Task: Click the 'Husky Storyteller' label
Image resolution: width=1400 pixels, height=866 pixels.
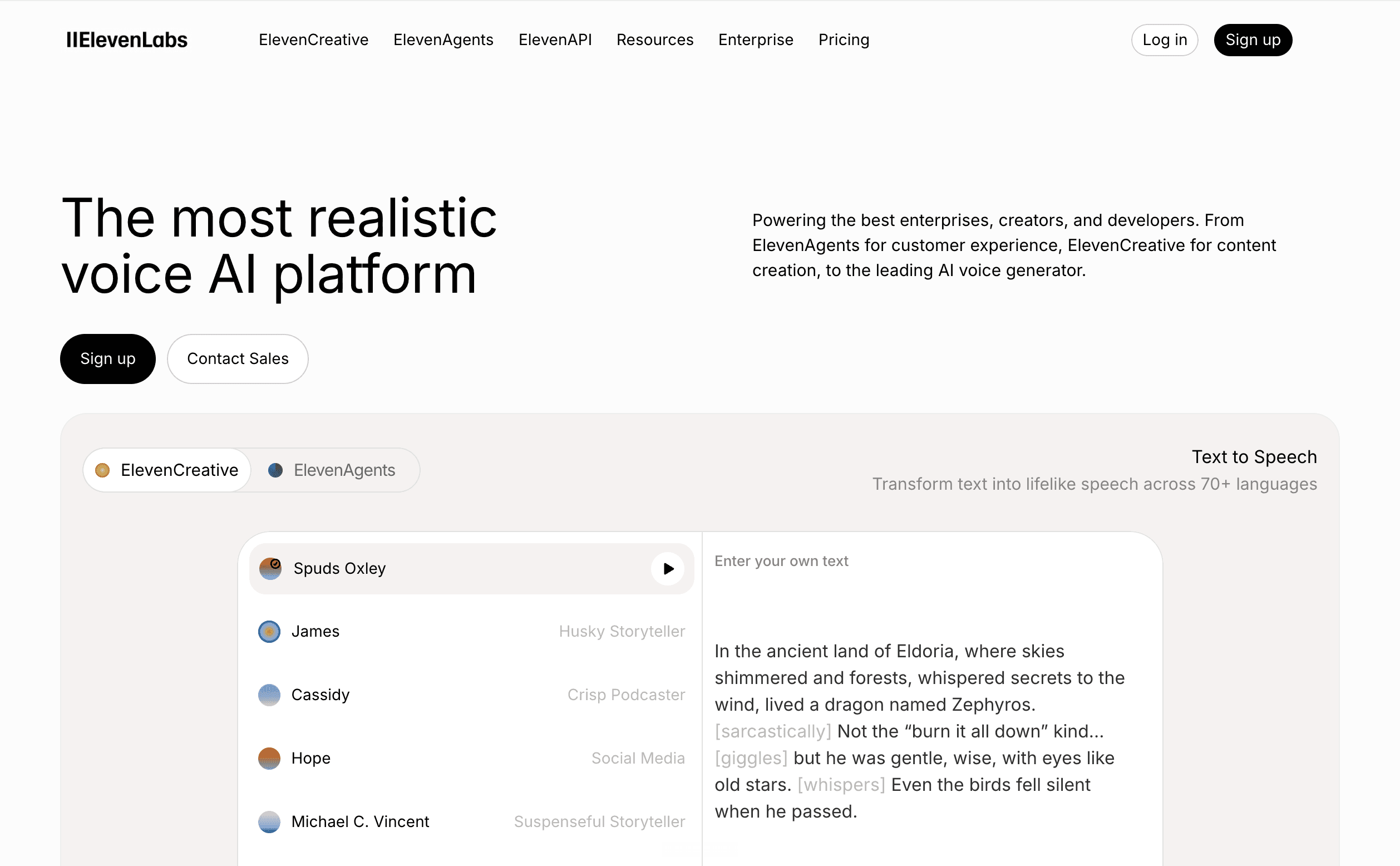Action: click(622, 631)
